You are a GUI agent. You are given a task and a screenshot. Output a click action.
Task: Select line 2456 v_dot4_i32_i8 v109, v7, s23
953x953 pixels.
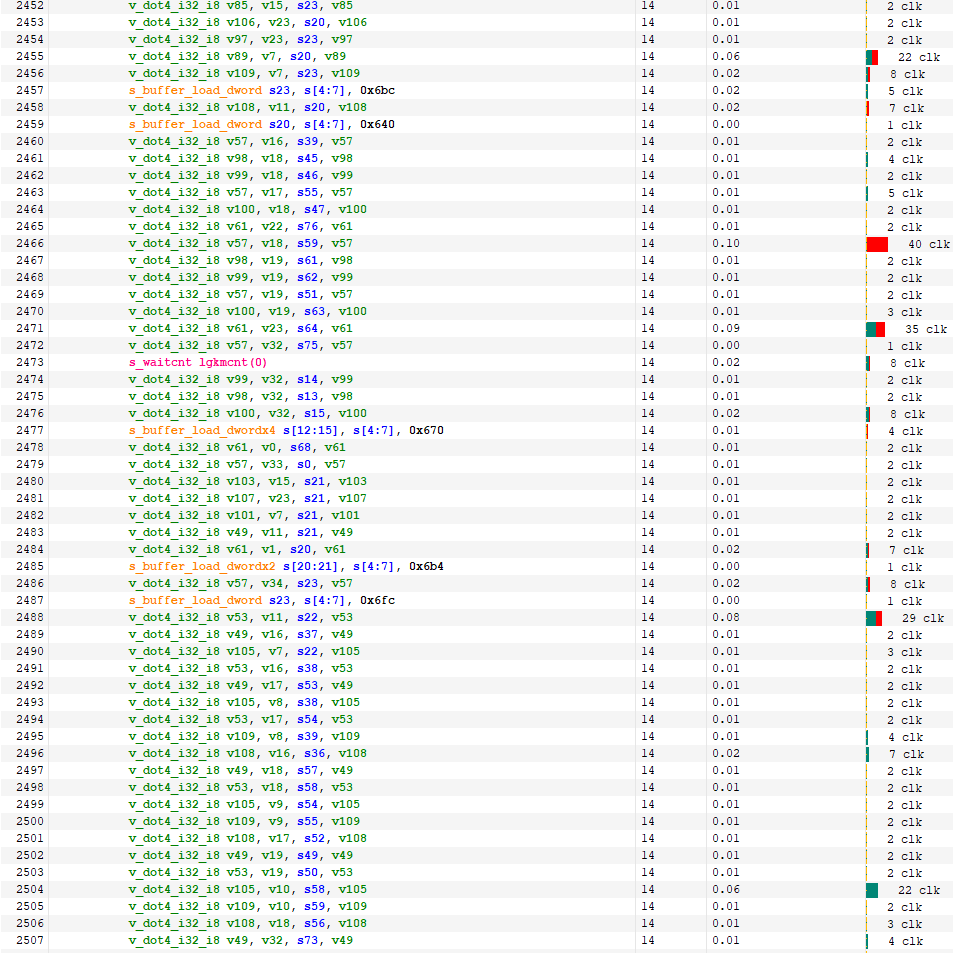[x=244, y=74]
